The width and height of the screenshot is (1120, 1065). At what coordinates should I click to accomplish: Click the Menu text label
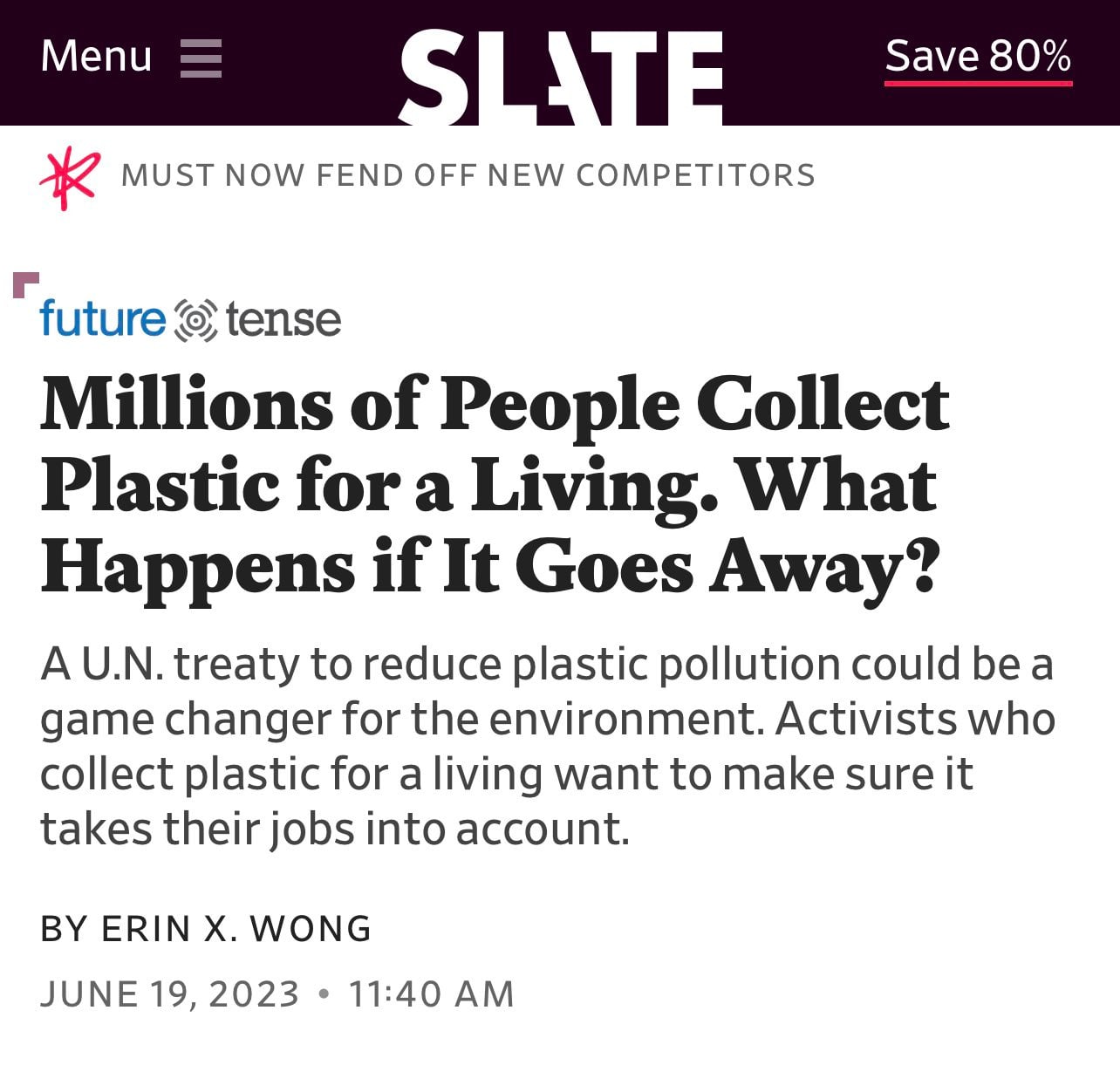[96, 57]
